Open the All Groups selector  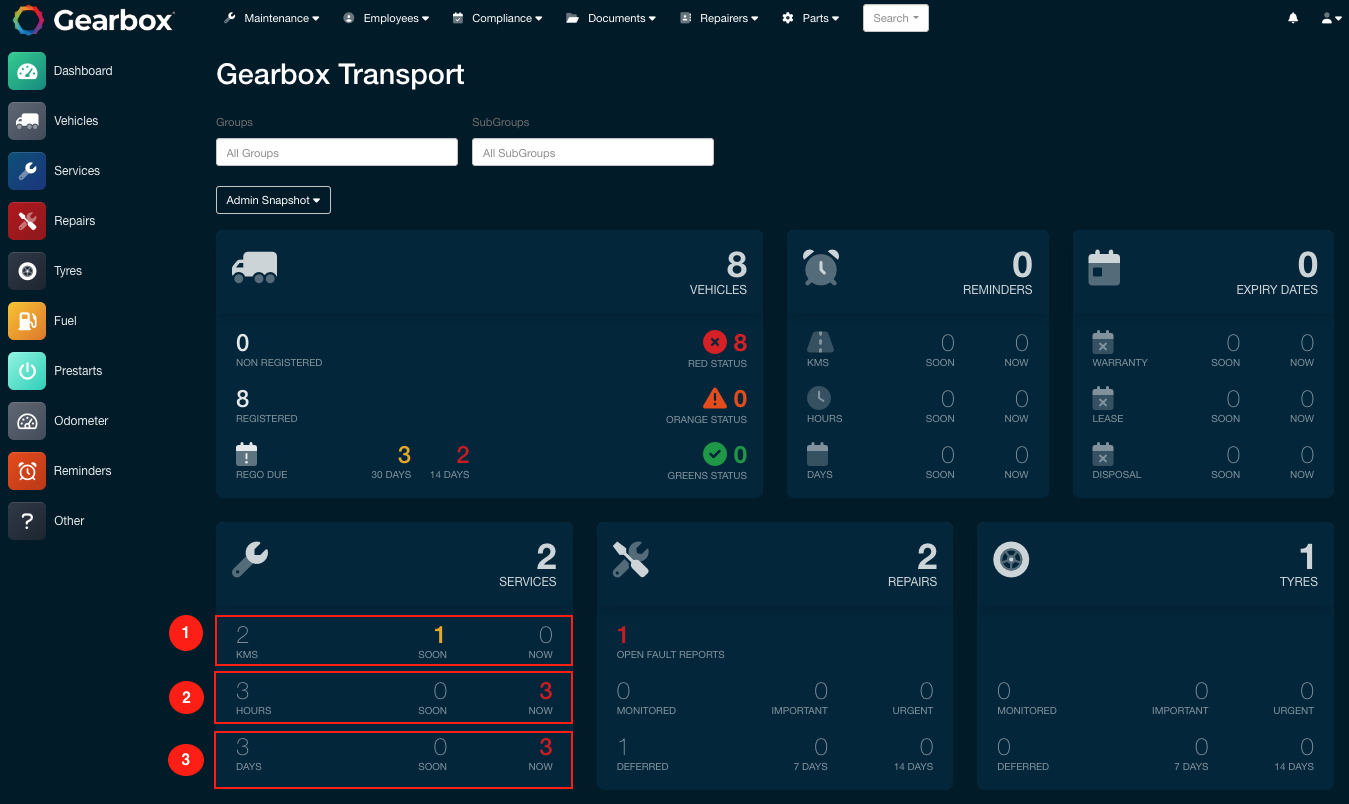coord(337,152)
